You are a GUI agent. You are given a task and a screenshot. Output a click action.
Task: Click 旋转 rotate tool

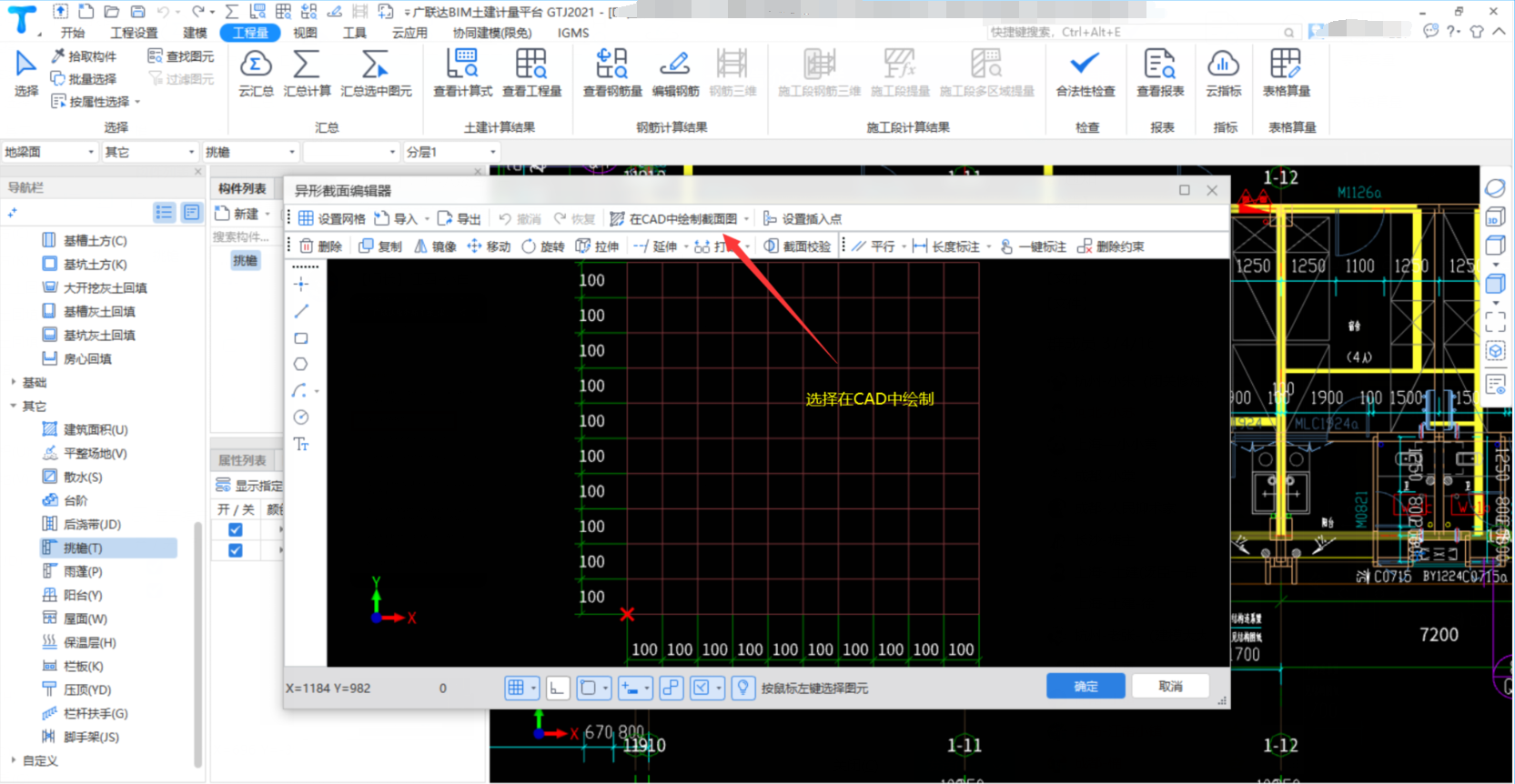tap(543, 246)
